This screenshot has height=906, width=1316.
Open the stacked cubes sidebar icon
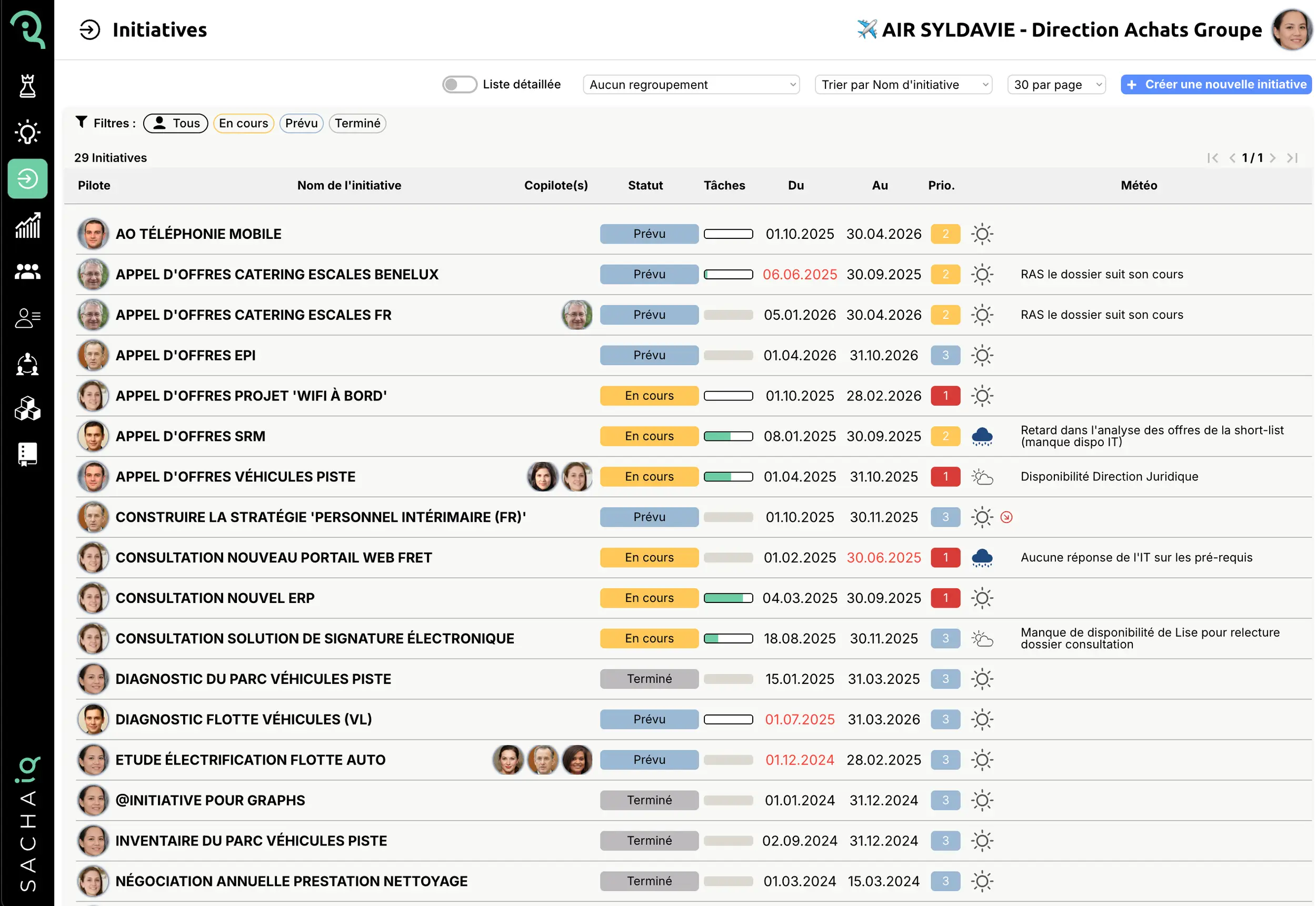27,409
